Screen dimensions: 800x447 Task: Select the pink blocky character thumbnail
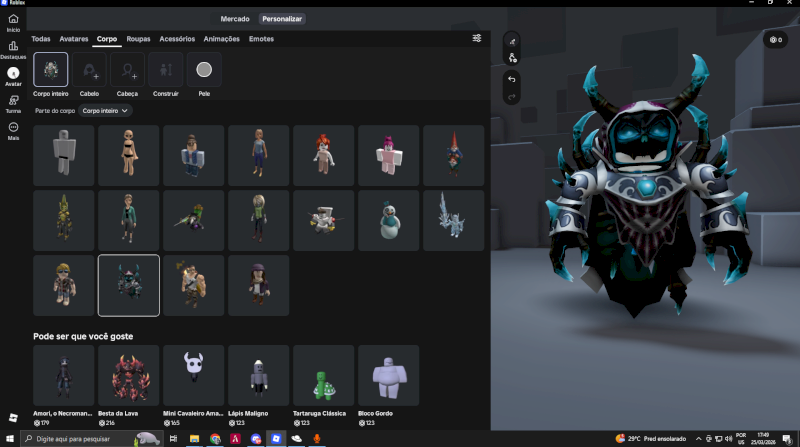(388, 156)
